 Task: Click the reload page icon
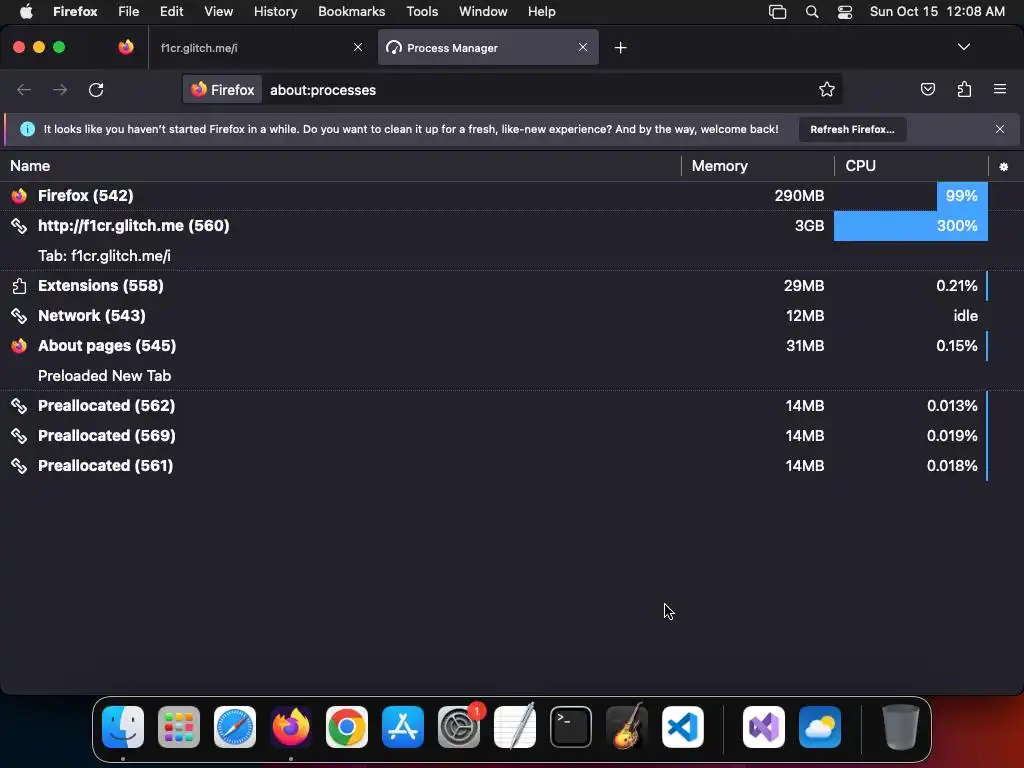(96, 89)
